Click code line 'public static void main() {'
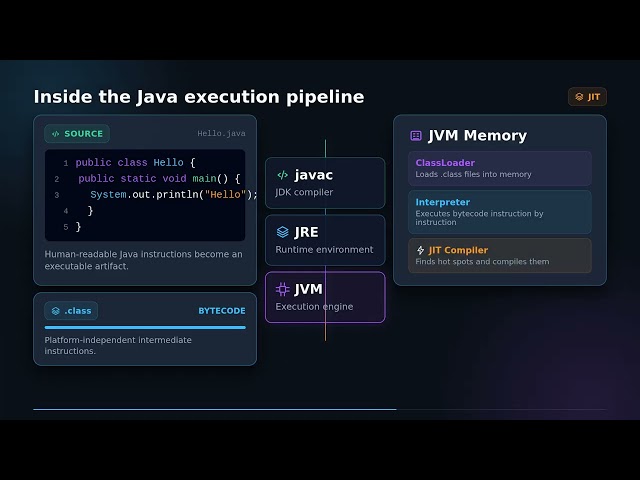This screenshot has width=640, height=480. [x=159, y=178]
